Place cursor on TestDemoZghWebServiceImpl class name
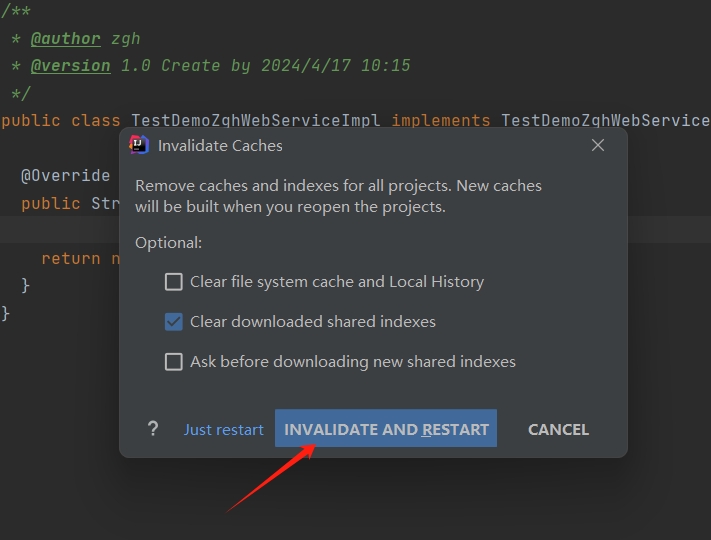This screenshot has height=540, width=711. pyautogui.click(x=255, y=120)
